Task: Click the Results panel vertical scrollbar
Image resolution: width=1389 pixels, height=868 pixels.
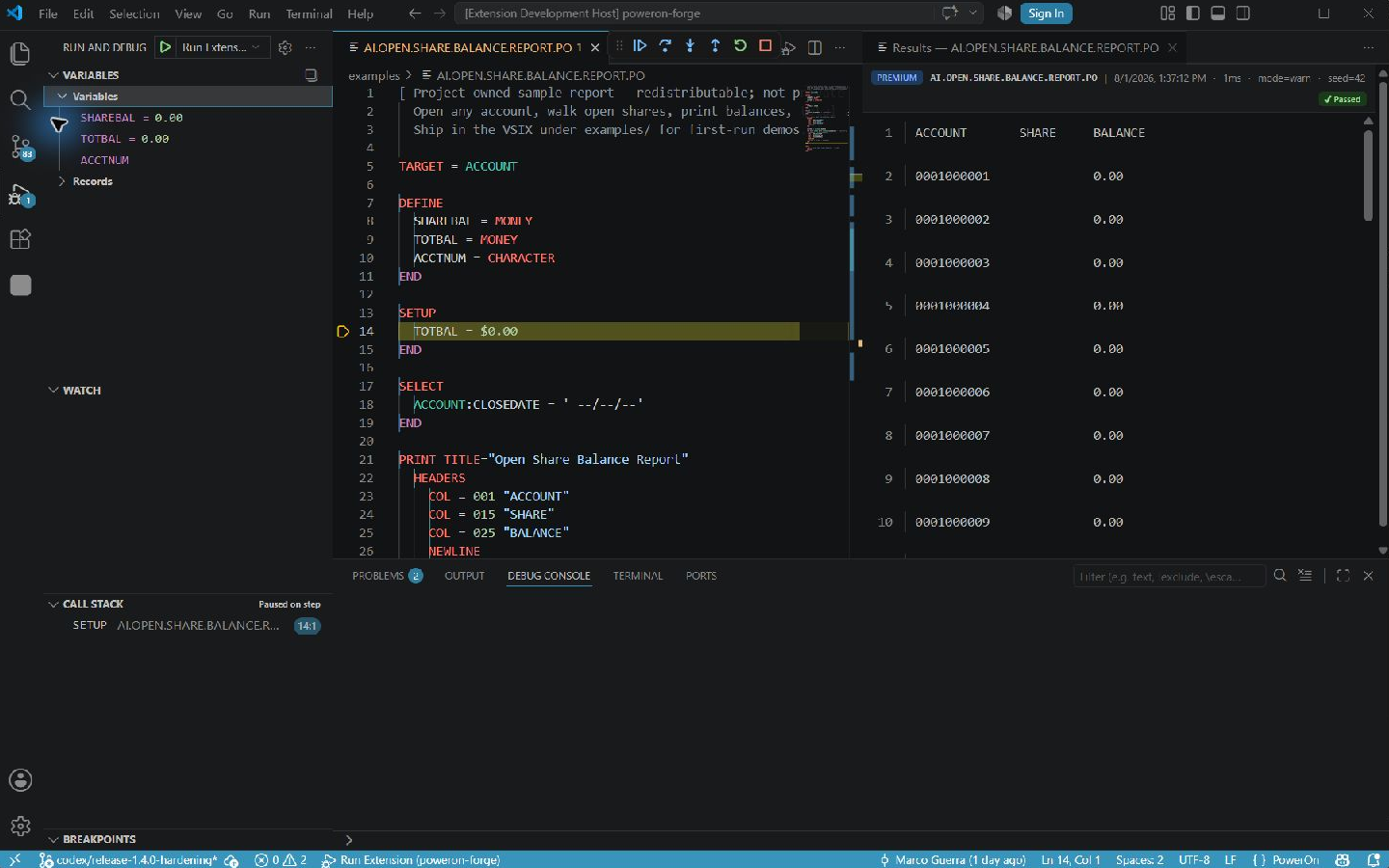Action: (1368, 174)
